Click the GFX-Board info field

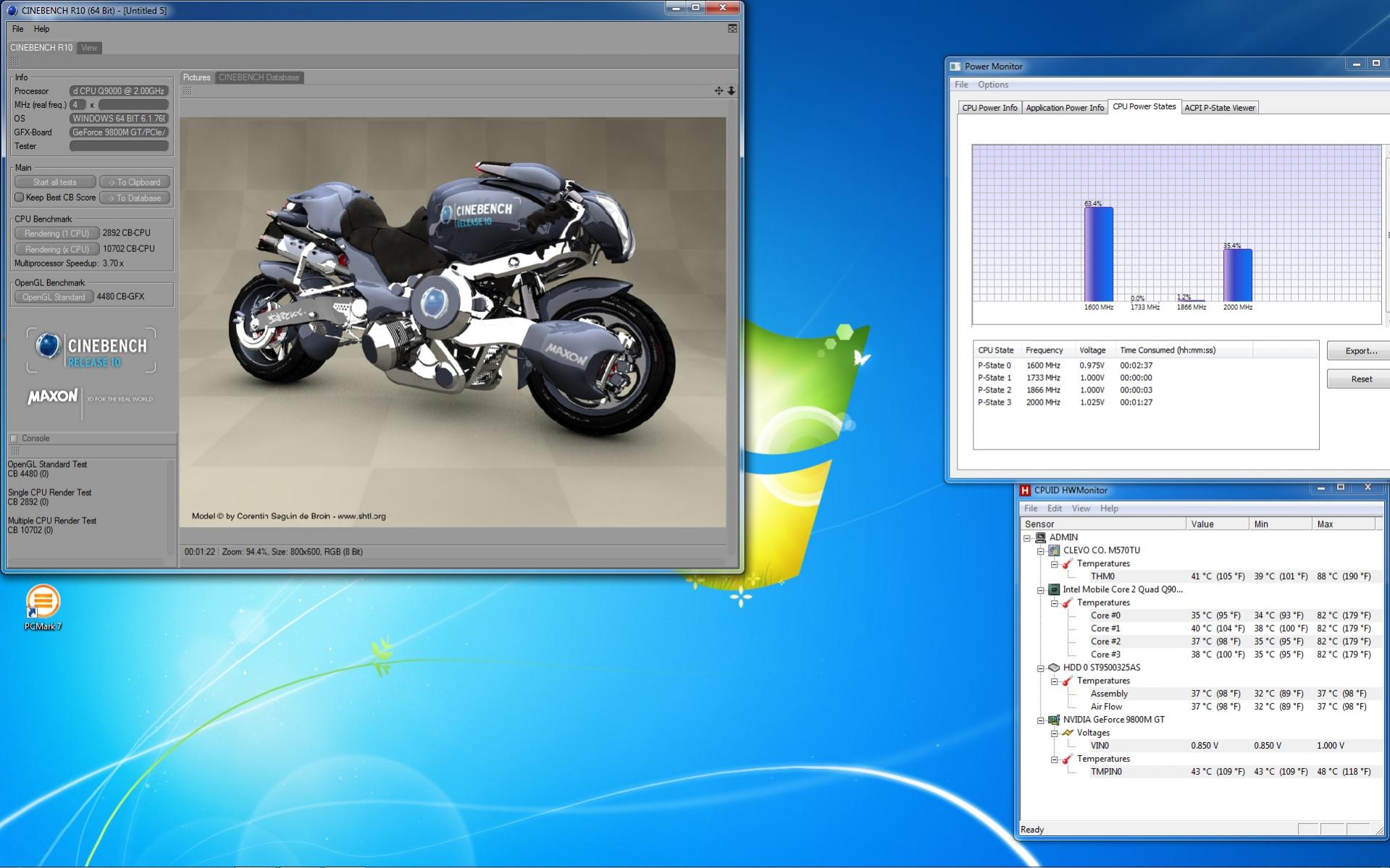pyautogui.click(x=120, y=132)
